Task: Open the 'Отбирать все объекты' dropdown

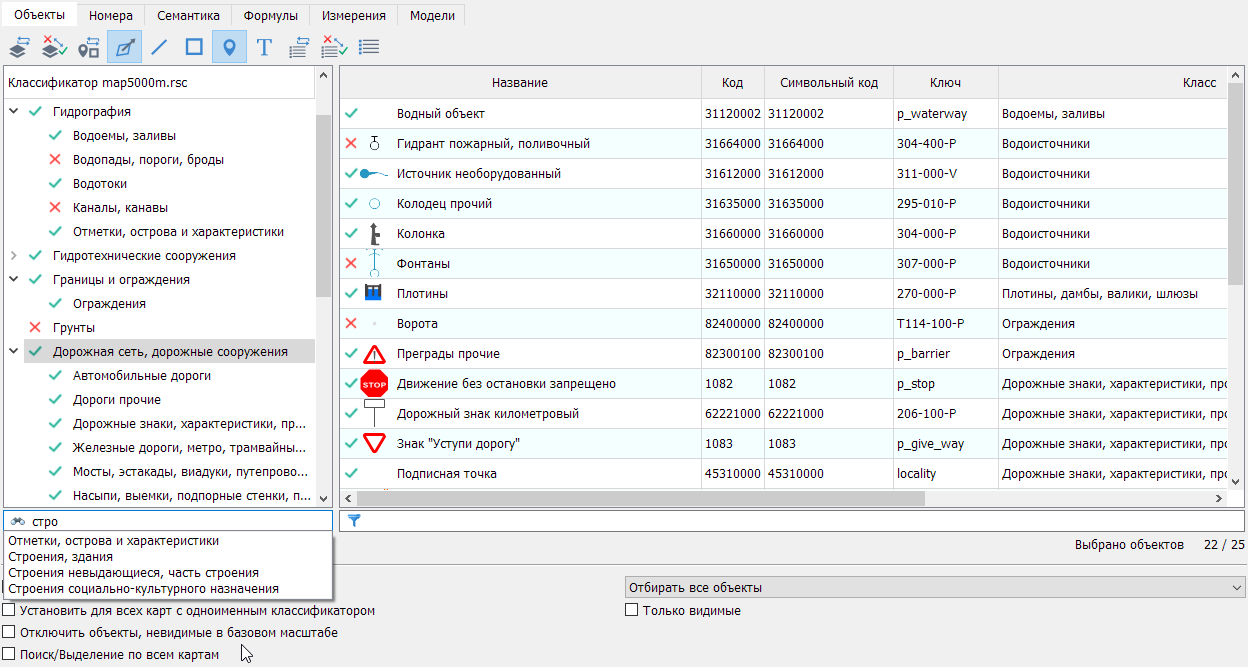Action: (933, 587)
